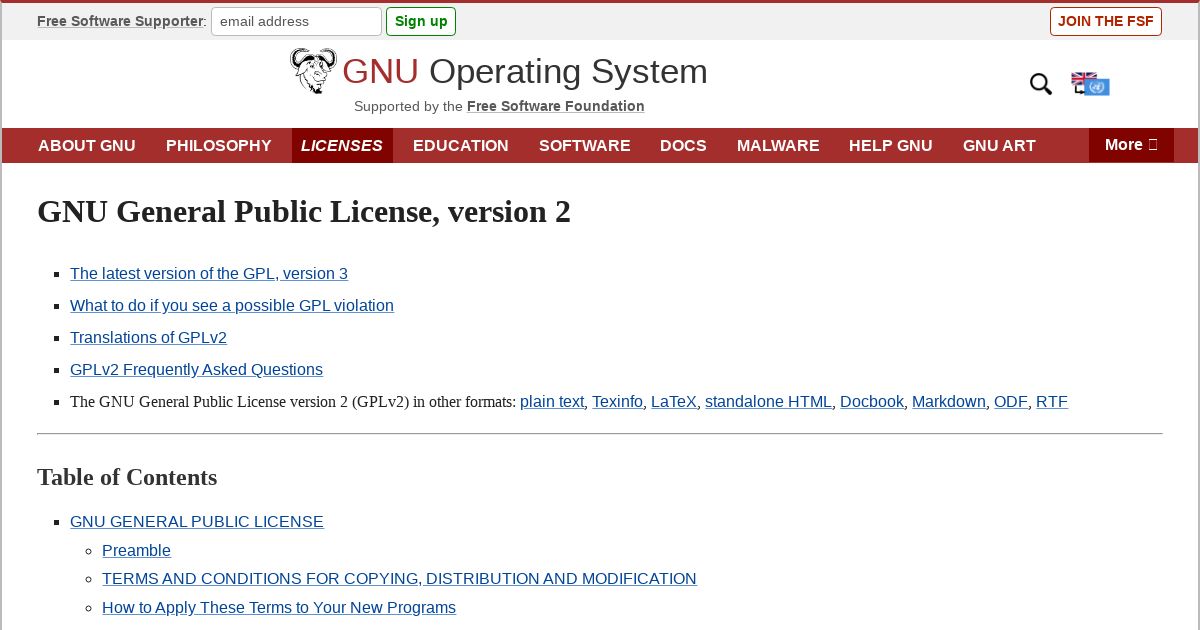Open the latest GPL version 3 link
Image resolution: width=1200 pixels, height=630 pixels.
point(209,273)
